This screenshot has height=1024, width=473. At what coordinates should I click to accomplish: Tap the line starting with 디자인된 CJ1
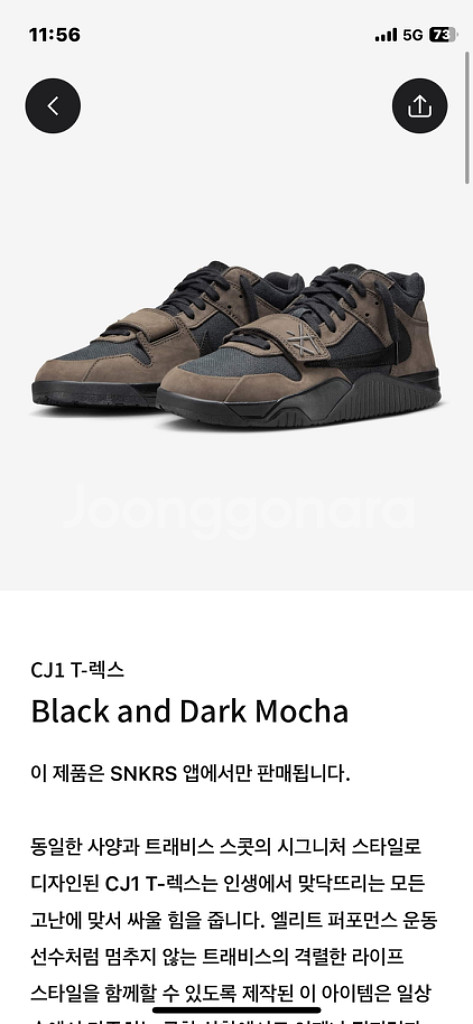click(227, 884)
